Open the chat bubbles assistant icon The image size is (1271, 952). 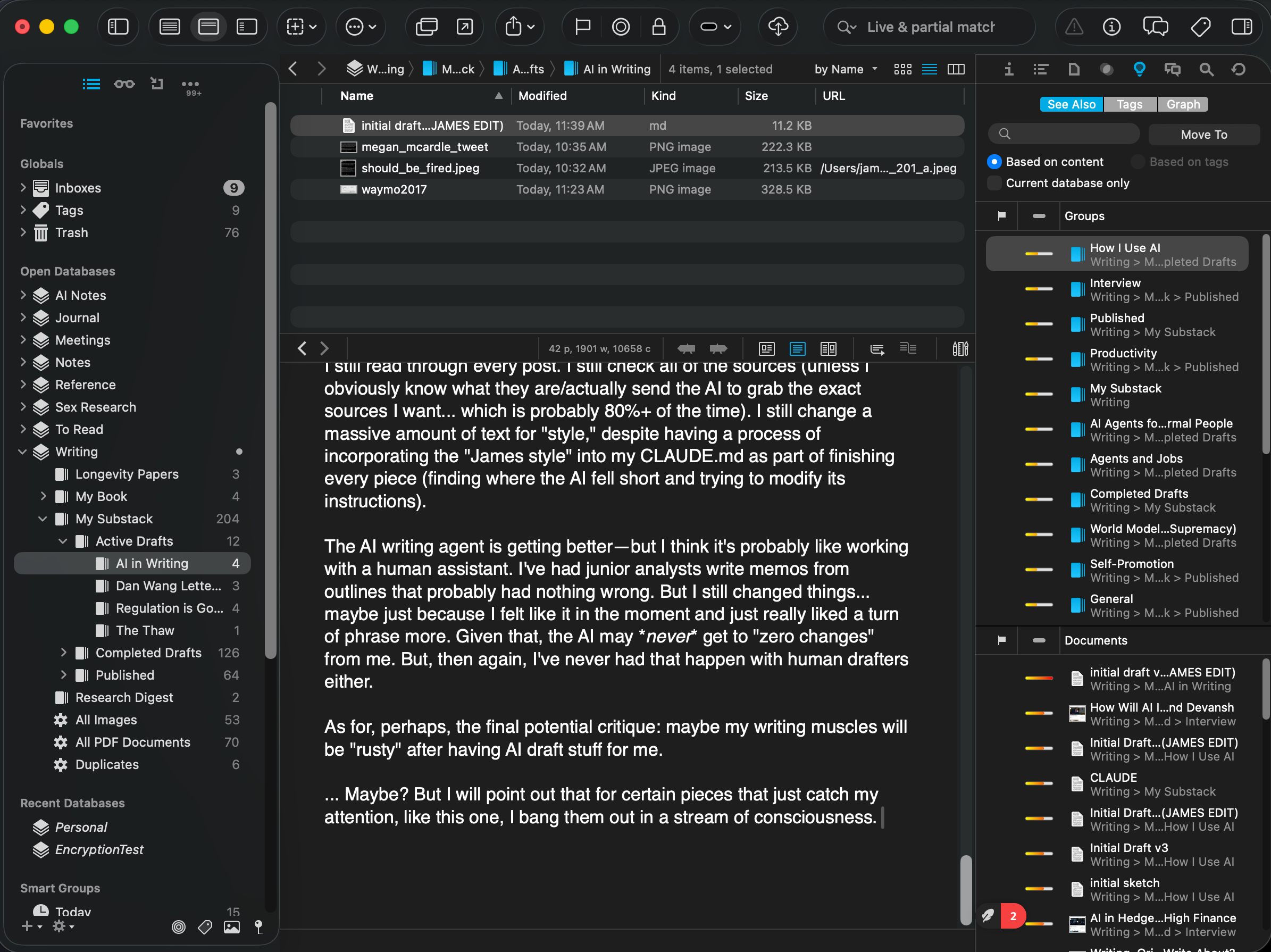click(x=1156, y=27)
